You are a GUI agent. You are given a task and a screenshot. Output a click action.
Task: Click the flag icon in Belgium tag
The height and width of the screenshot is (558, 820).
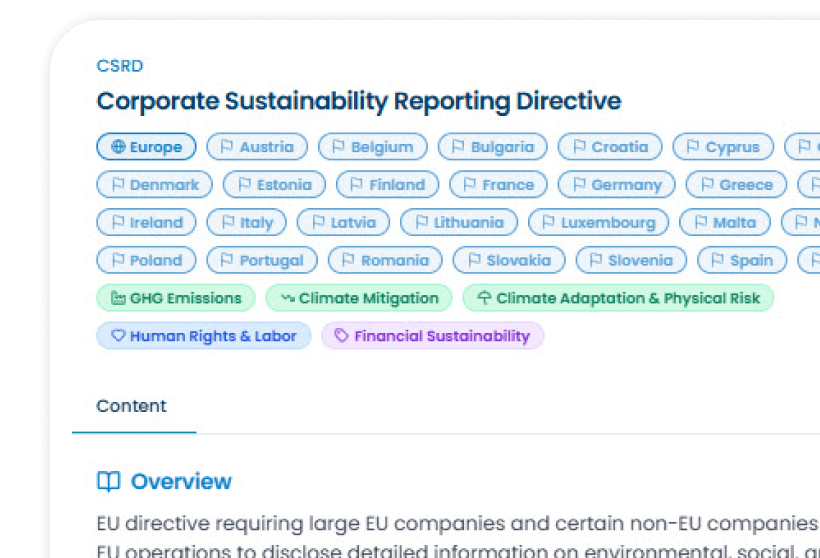338,146
